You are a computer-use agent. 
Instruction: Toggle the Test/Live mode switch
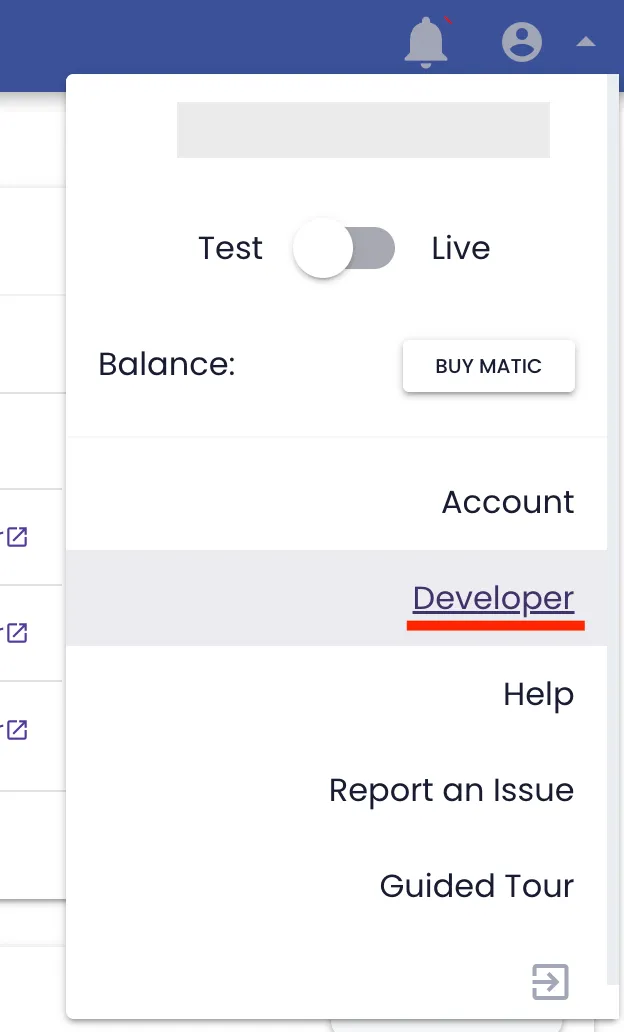pos(344,248)
